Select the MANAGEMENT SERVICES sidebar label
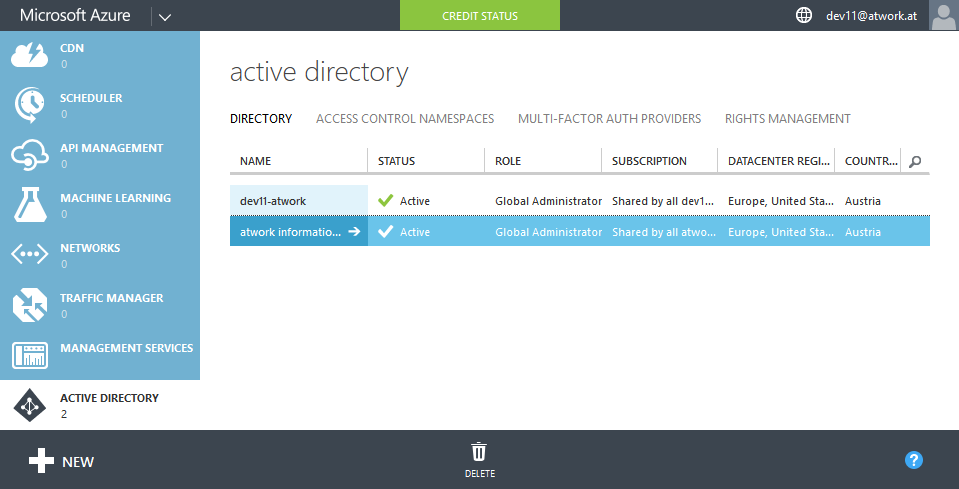 [127, 348]
